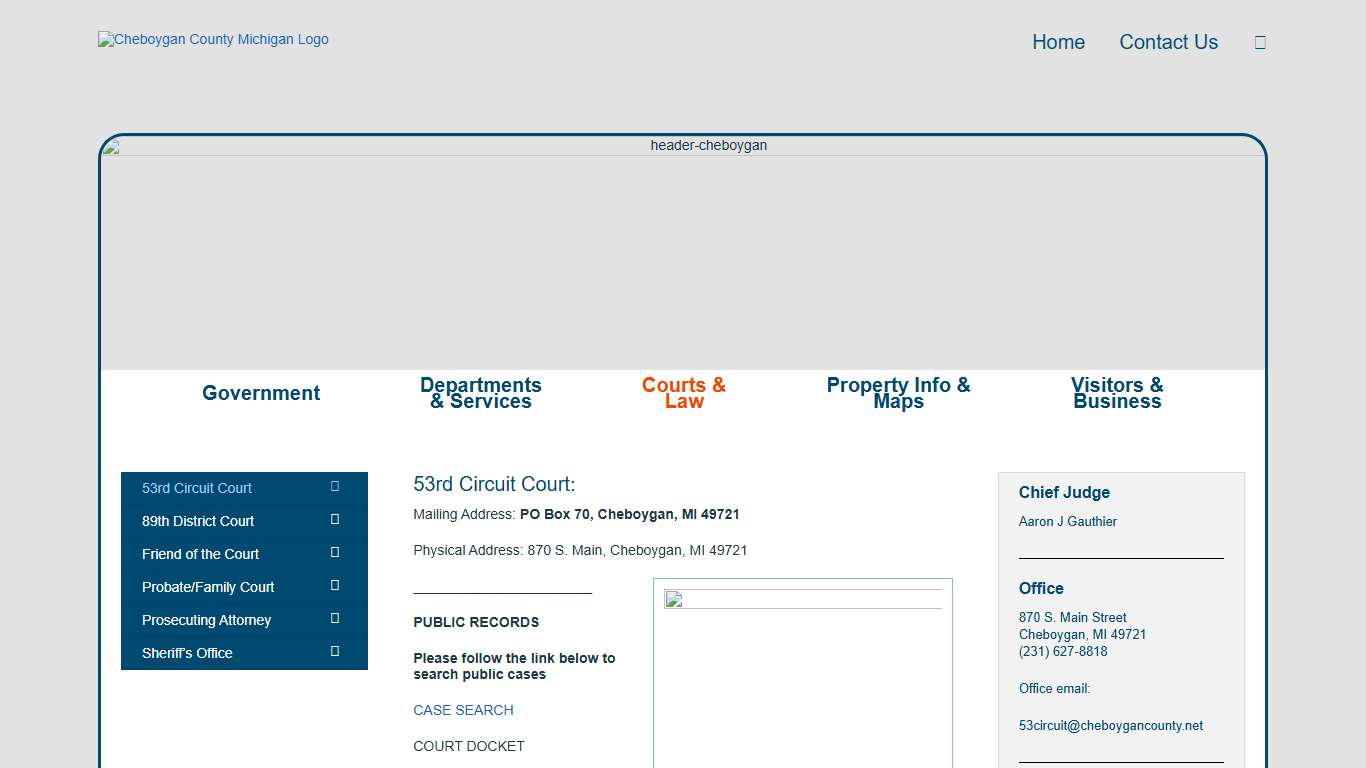Open Property Info & Maps menu

(x=898, y=393)
